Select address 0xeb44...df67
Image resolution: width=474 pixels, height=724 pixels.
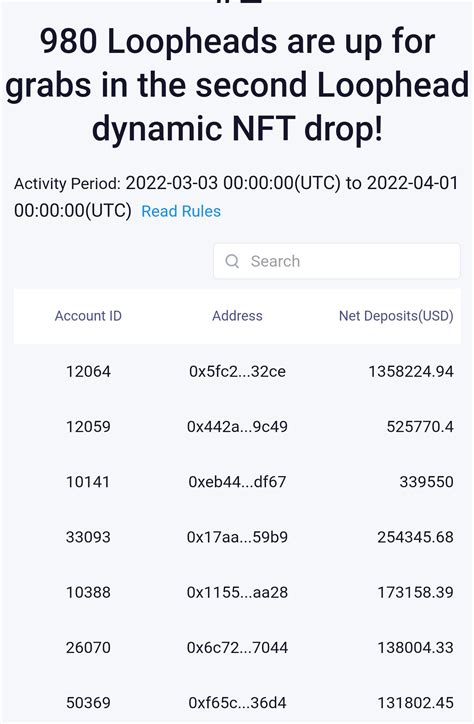[x=237, y=482]
